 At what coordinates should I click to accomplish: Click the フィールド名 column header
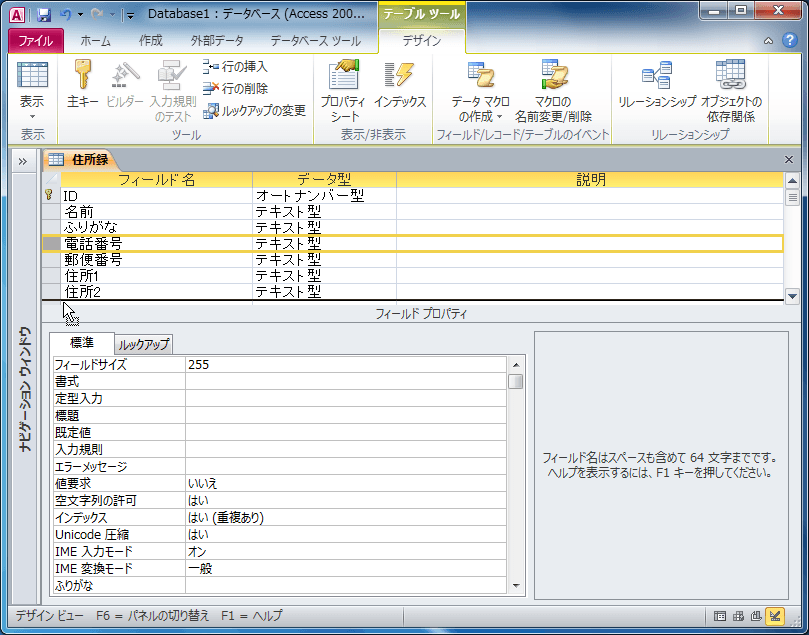(156, 180)
